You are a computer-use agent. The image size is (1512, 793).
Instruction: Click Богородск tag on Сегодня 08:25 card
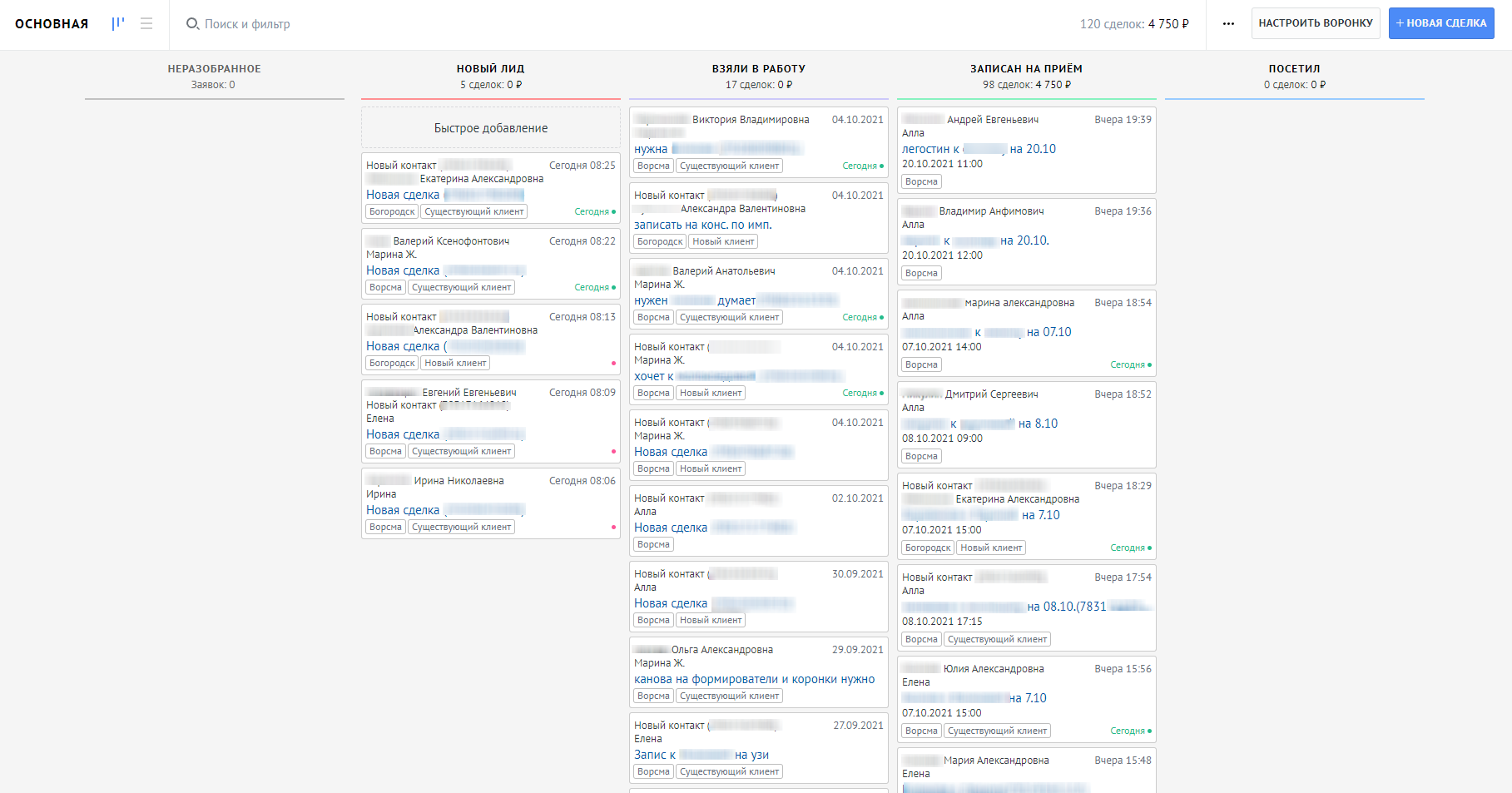(x=392, y=211)
